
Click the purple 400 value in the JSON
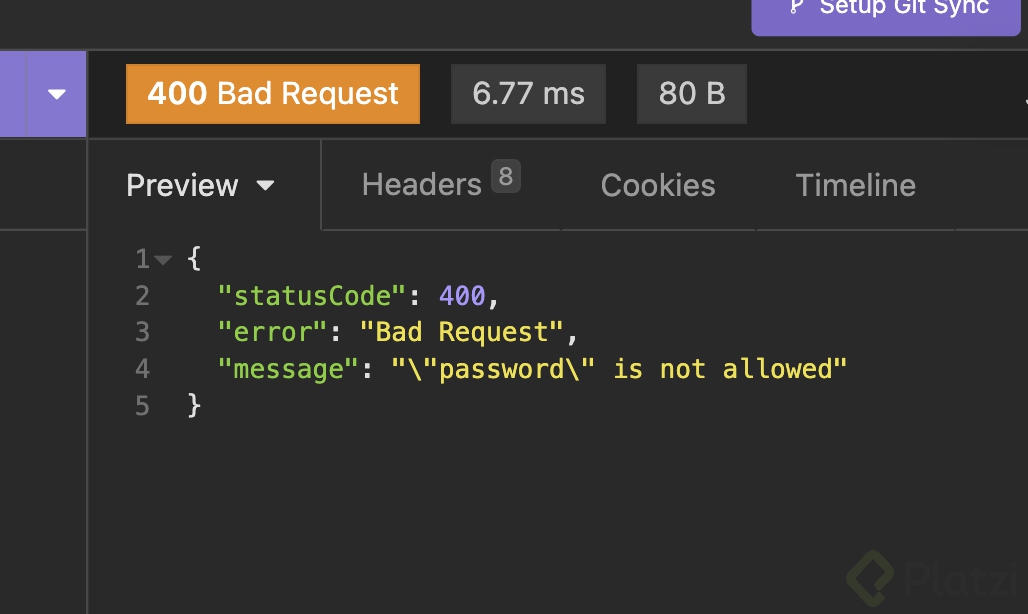tap(461, 296)
